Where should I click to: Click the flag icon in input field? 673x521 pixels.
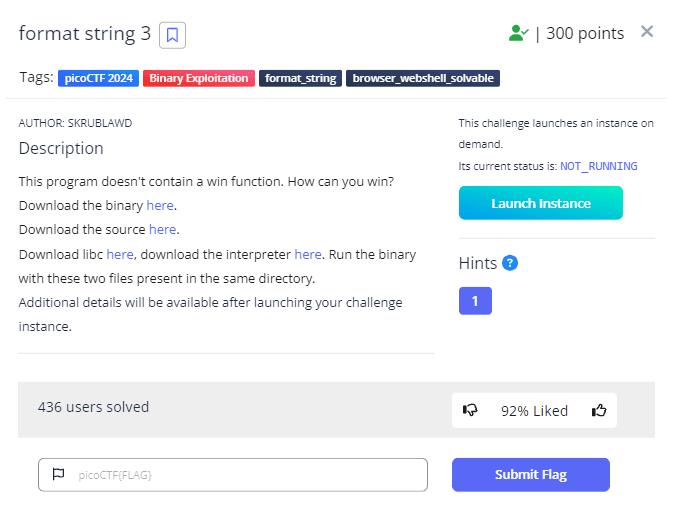tap(58, 475)
